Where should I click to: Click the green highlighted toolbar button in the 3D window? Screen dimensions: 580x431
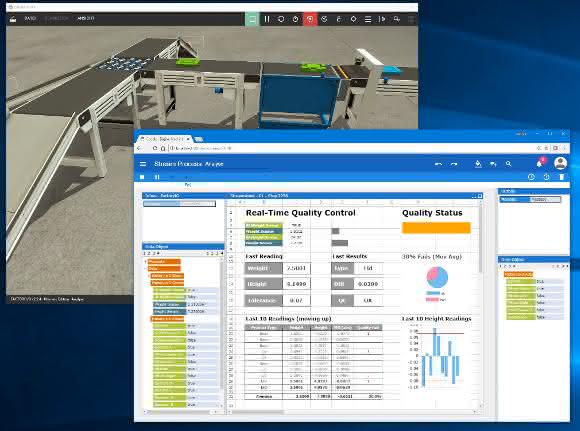(x=252, y=19)
